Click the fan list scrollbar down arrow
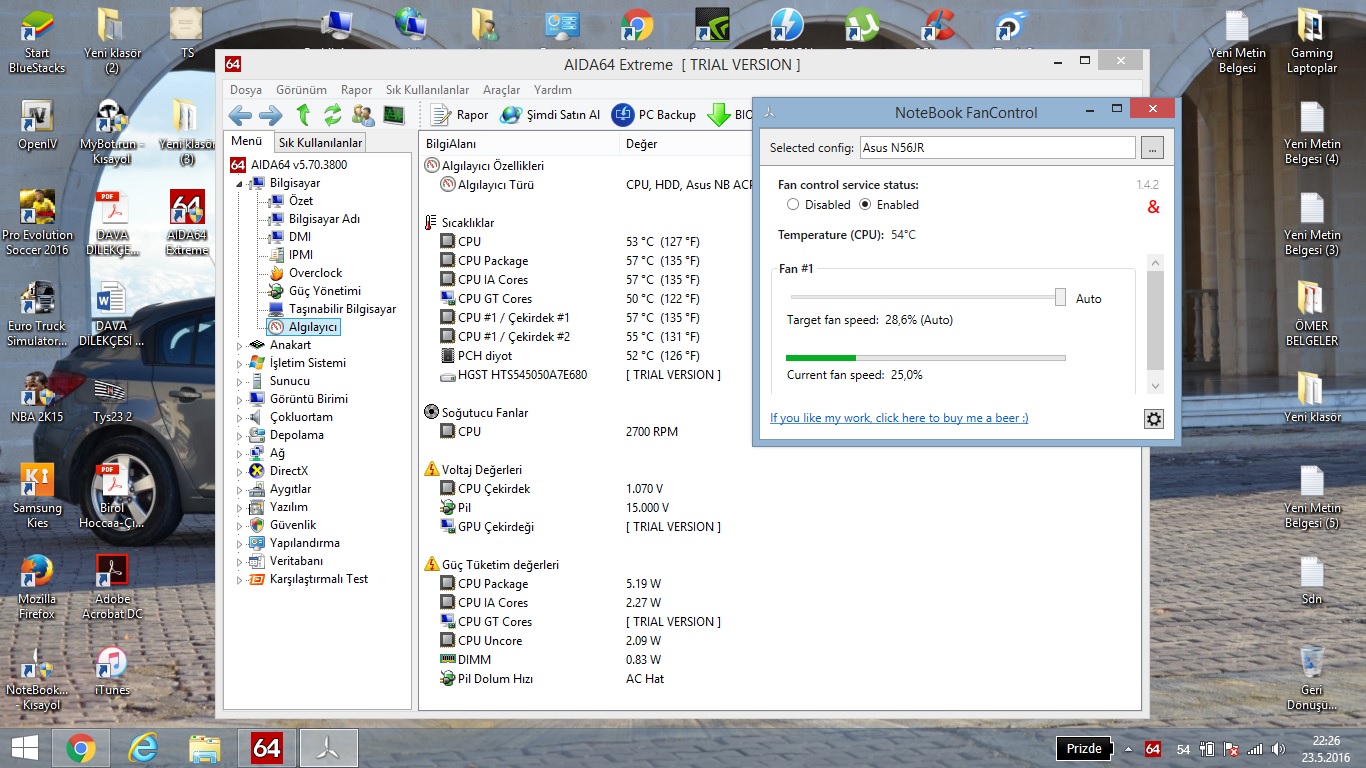This screenshot has height=768, width=1366. pyautogui.click(x=1155, y=386)
